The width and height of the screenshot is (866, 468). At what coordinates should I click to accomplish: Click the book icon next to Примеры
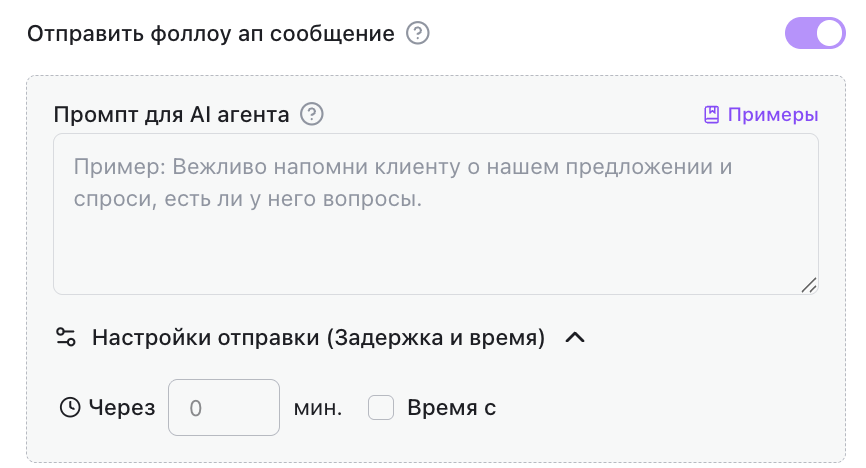(712, 114)
